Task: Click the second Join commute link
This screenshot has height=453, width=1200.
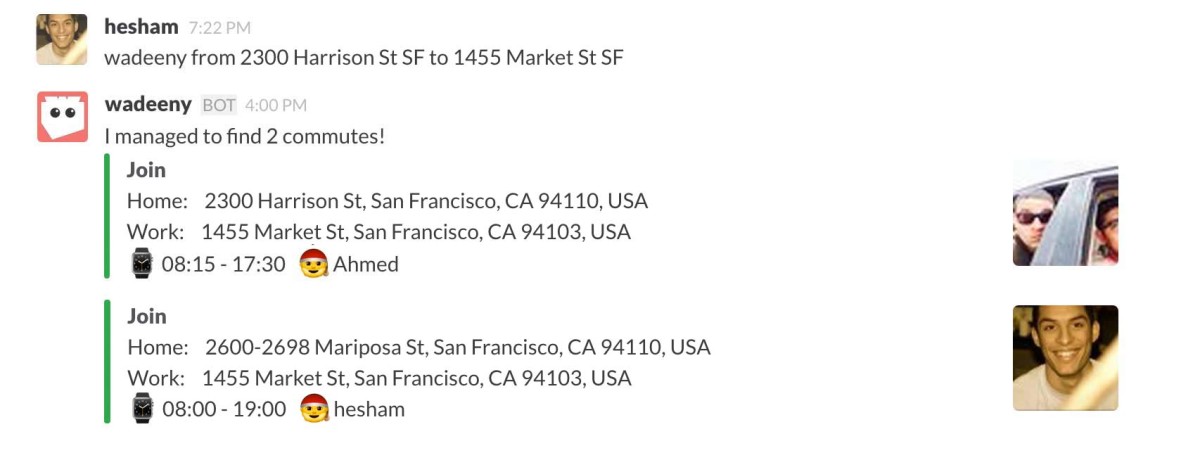Action: coord(146,316)
